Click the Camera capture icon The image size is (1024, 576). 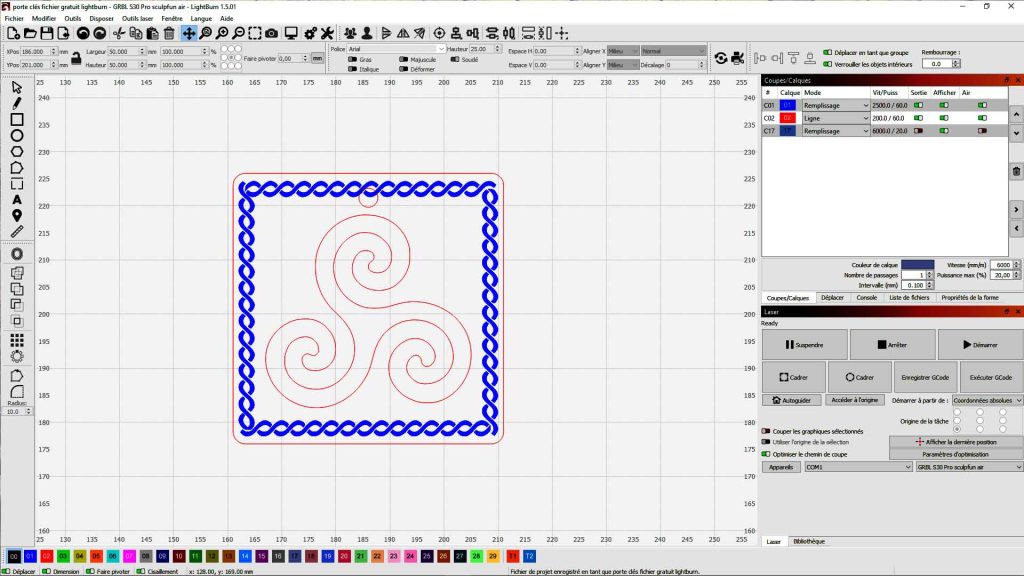pyautogui.click(x=272, y=33)
